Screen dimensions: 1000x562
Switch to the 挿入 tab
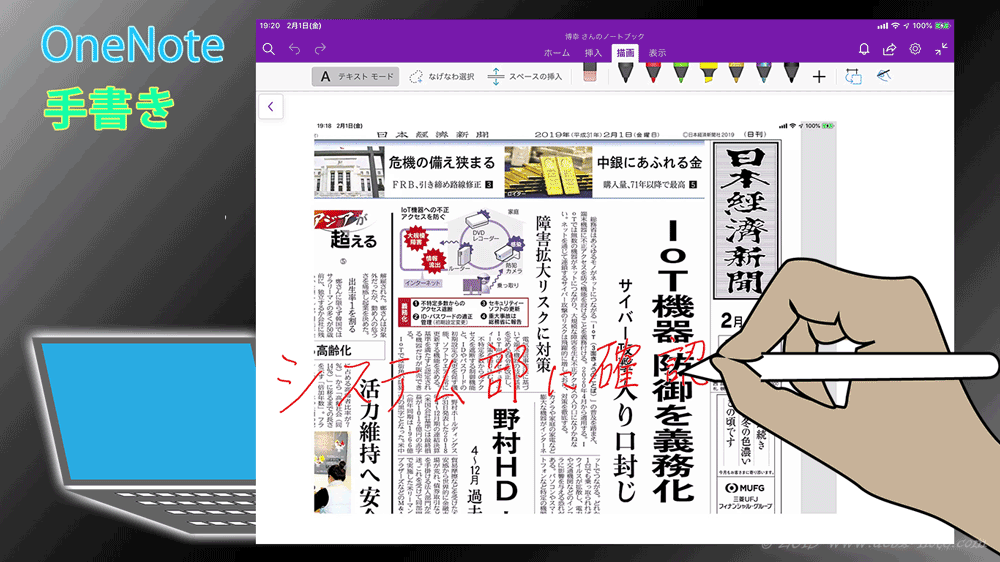pyautogui.click(x=593, y=53)
